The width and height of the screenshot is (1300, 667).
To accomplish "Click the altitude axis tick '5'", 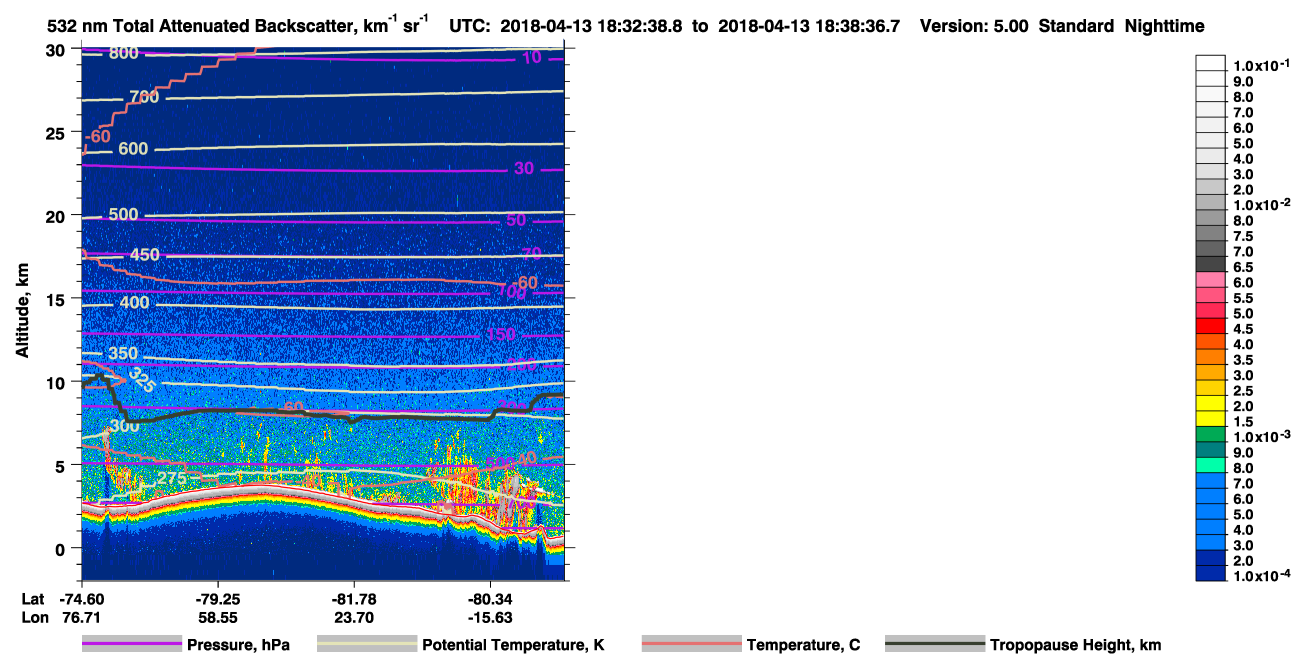I will click(x=62, y=465).
